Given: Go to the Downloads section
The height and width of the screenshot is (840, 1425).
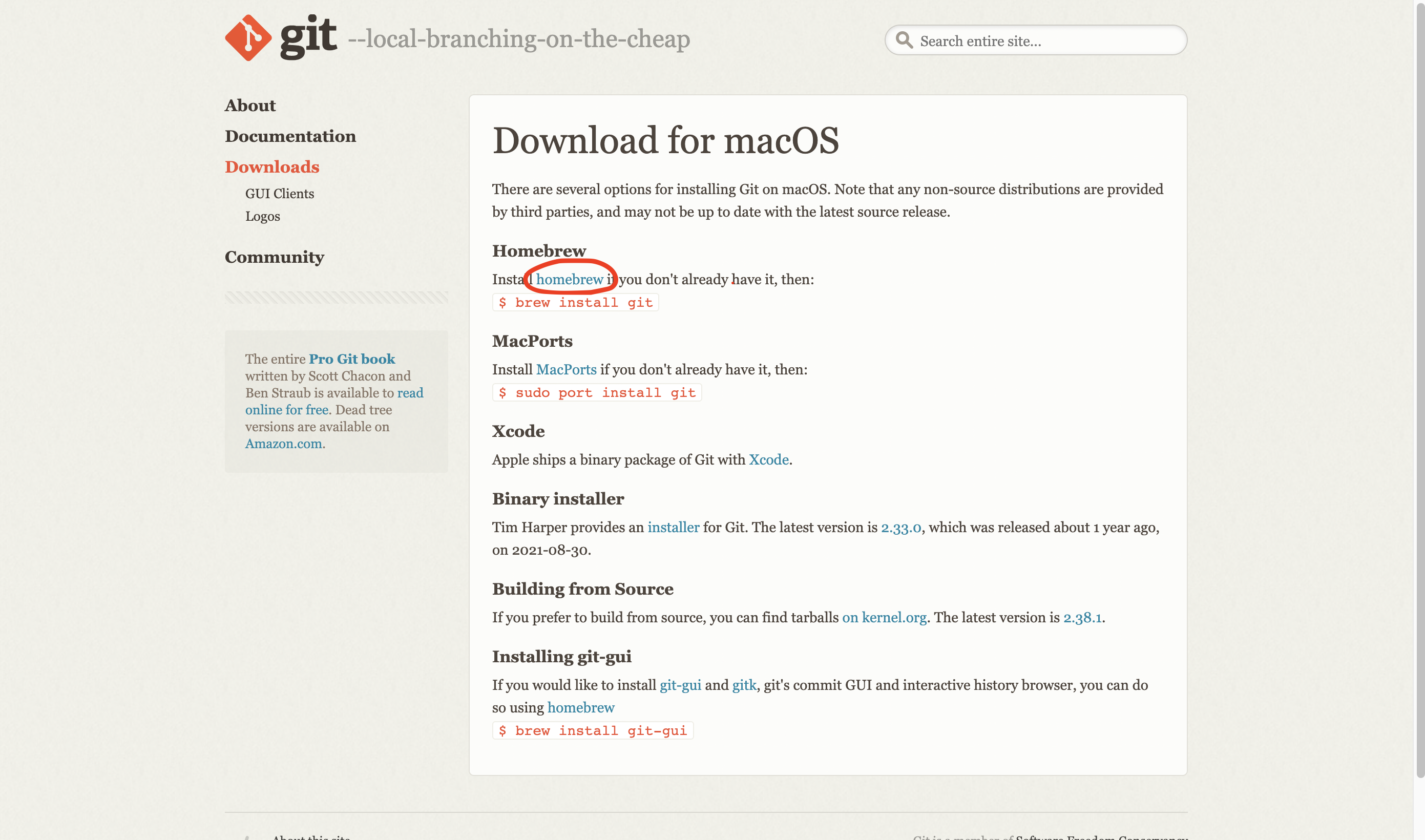Looking at the screenshot, I should [271, 166].
